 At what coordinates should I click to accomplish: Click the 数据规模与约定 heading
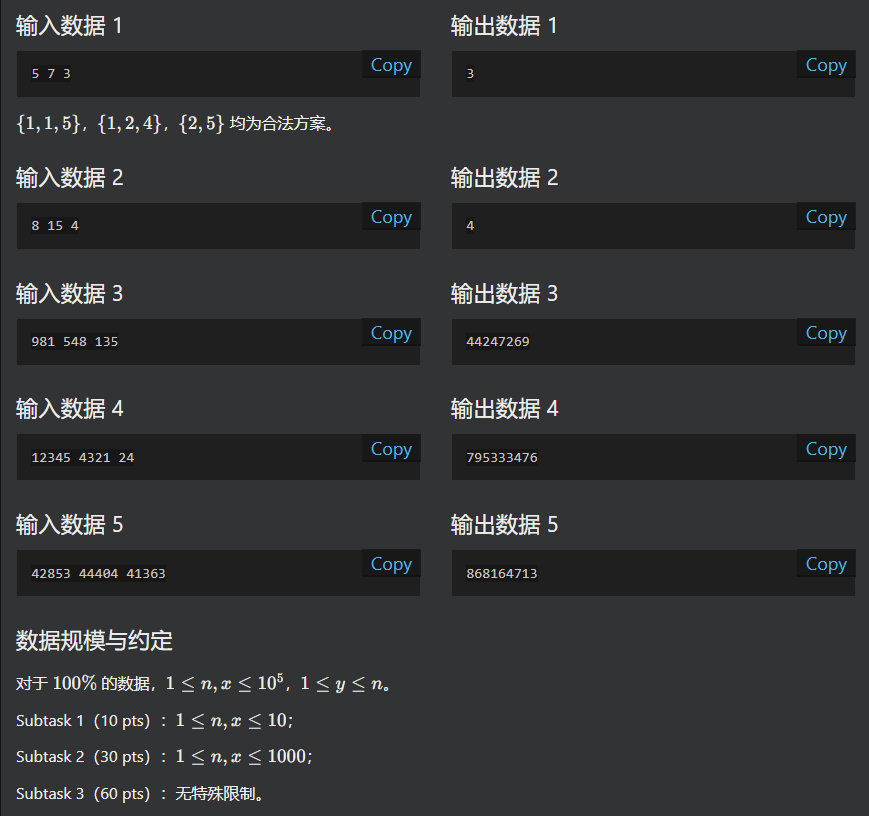click(x=94, y=641)
